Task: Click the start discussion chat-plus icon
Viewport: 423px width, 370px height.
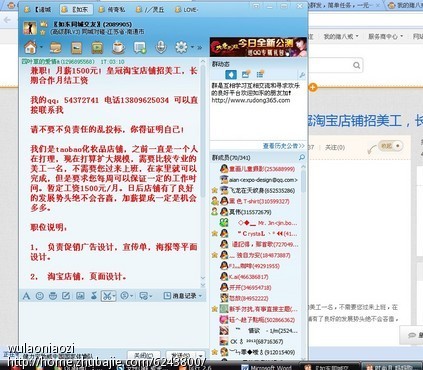Action: tap(139, 48)
